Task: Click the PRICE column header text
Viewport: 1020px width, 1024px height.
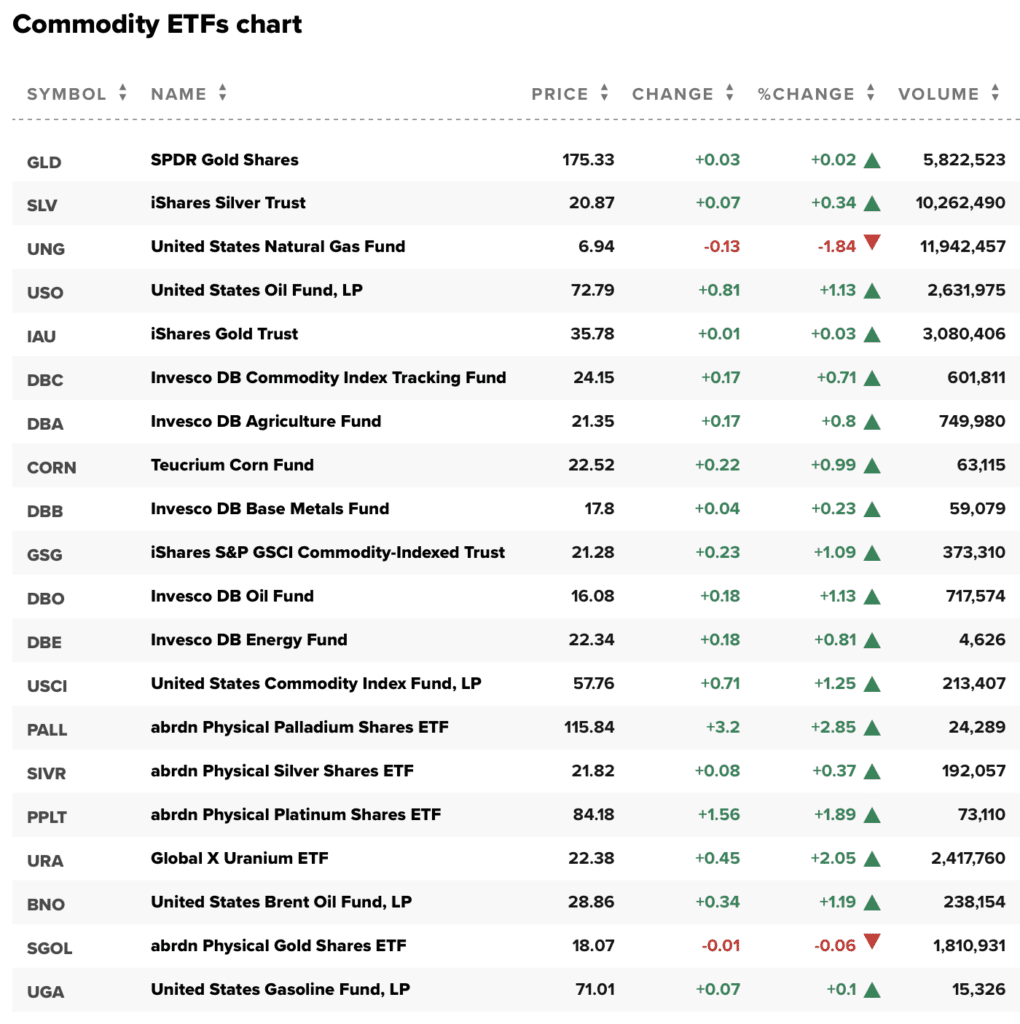Action: pyautogui.click(x=559, y=94)
